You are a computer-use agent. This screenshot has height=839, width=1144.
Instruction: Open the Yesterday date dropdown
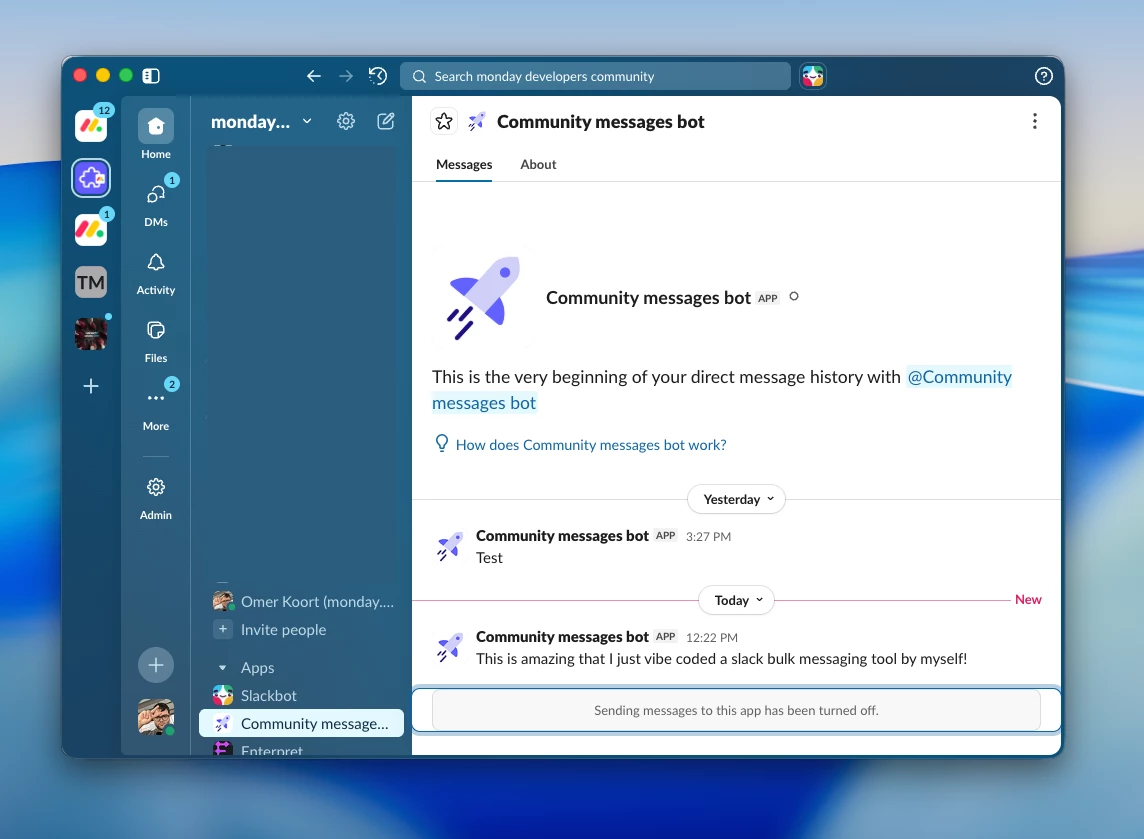point(737,499)
